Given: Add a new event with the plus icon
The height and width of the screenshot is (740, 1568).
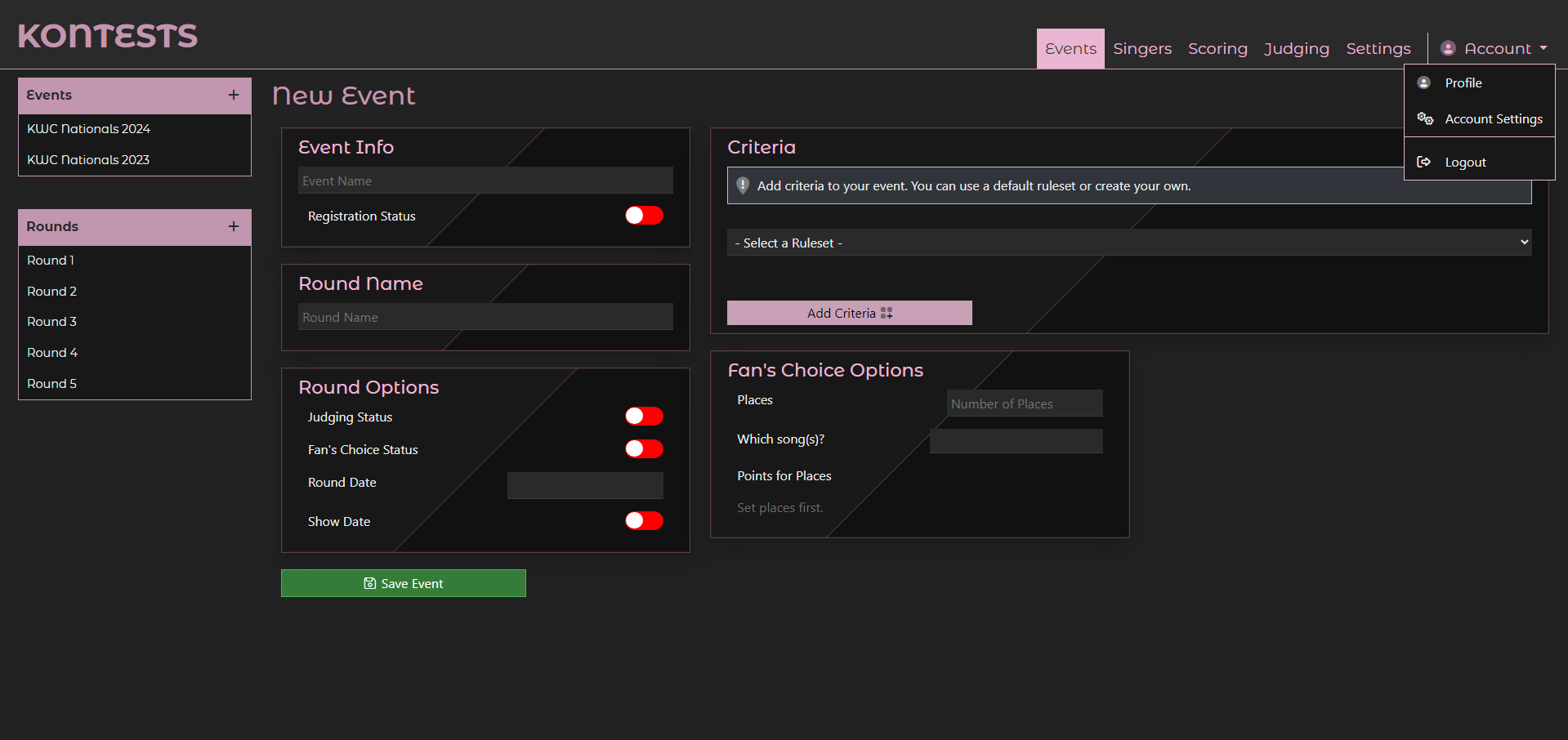Looking at the screenshot, I should [x=234, y=95].
